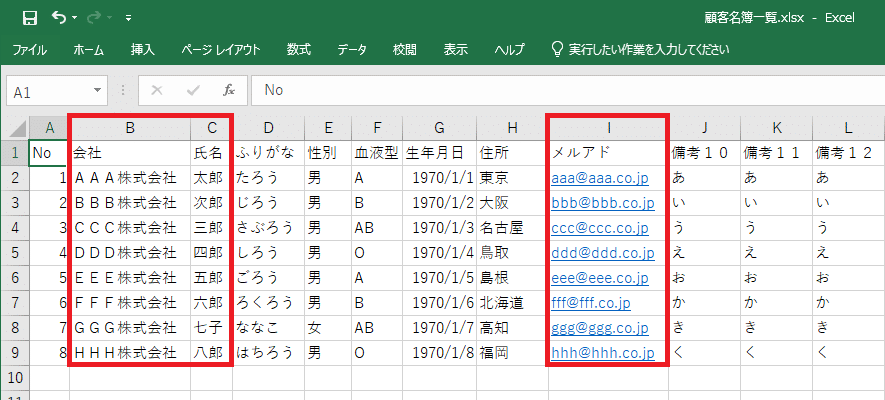Screen dimensions: 885x400
Task: Open the aaa@aaa.co.jp email link
Action: coord(600,178)
